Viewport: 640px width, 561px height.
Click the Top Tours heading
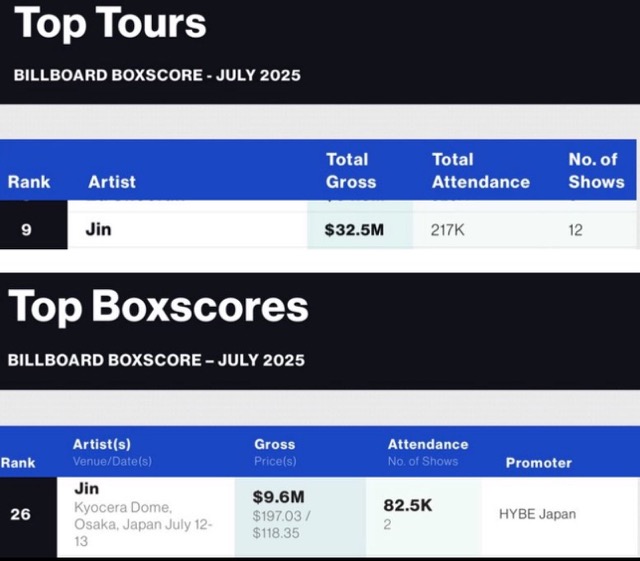tap(111, 23)
